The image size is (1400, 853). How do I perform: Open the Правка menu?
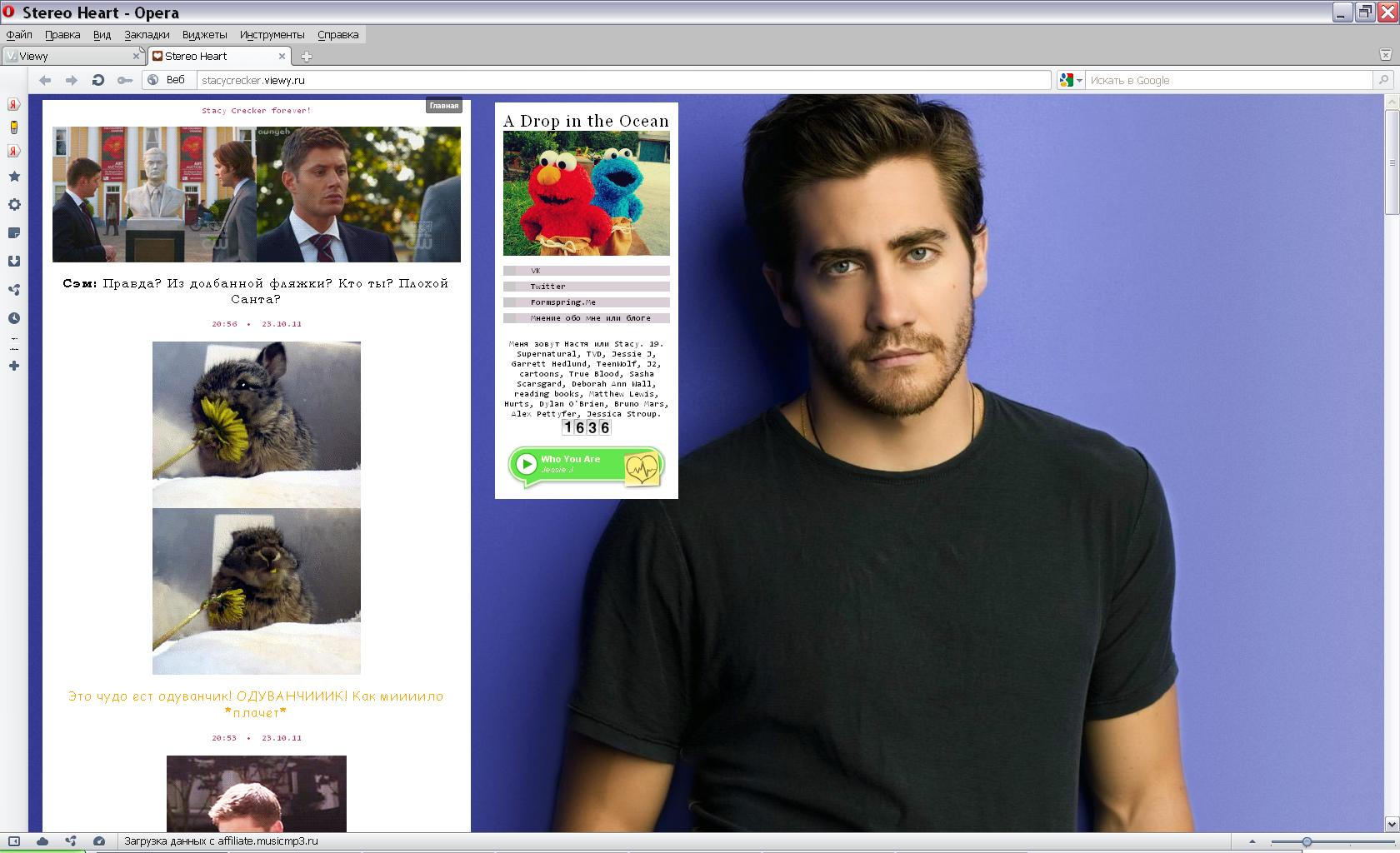[x=62, y=34]
